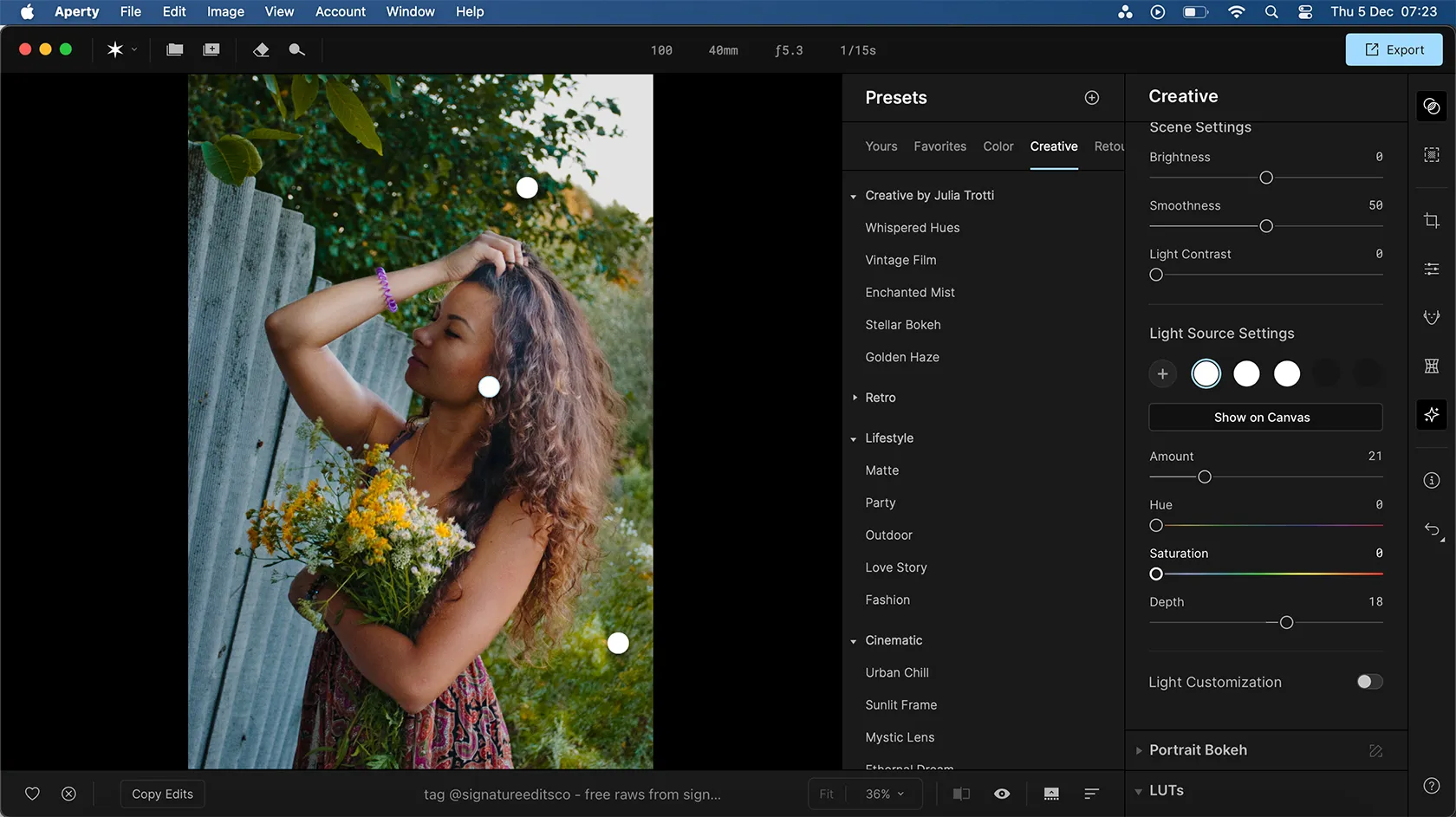The image size is (1456, 817).
Task: Click the reject photo X icon
Action: pyautogui.click(x=68, y=794)
